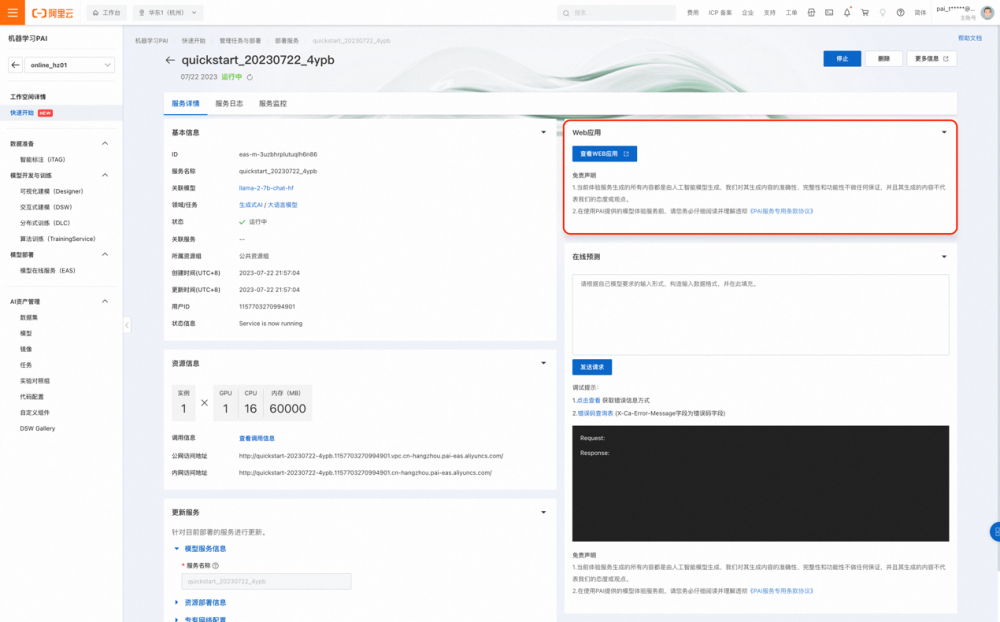The image size is (1000, 622).
Task: Go back using arrow next to quickstart title
Action: (170, 60)
